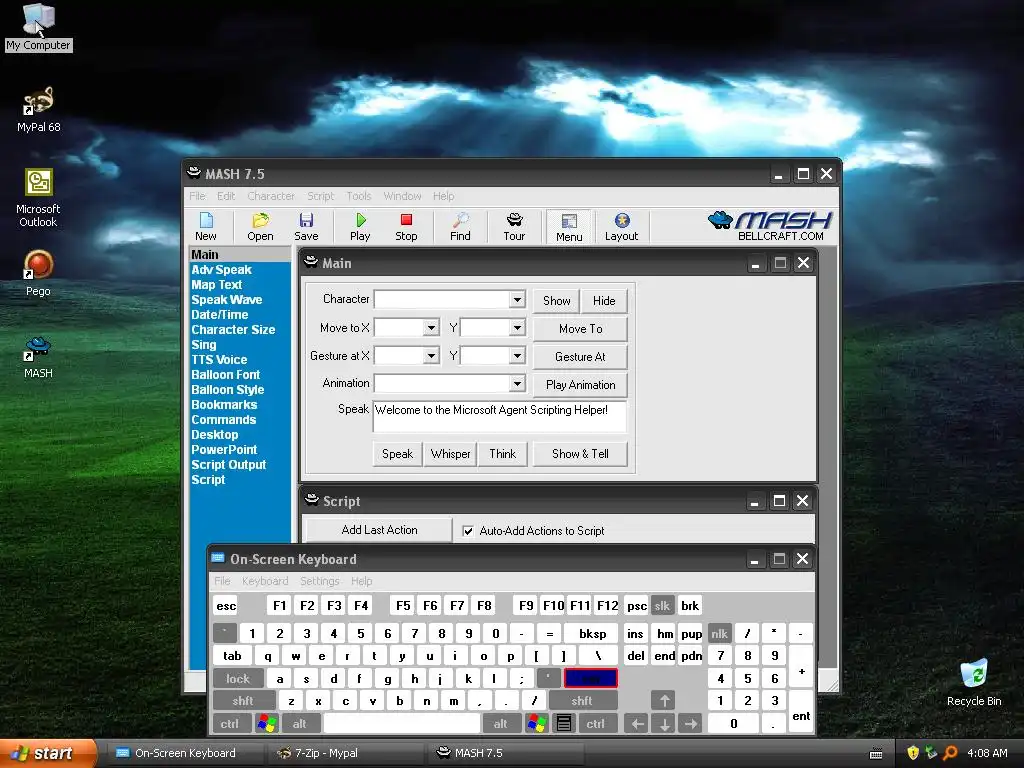Open the Character menu in MASH
This screenshot has width=1024, height=768.
click(270, 196)
